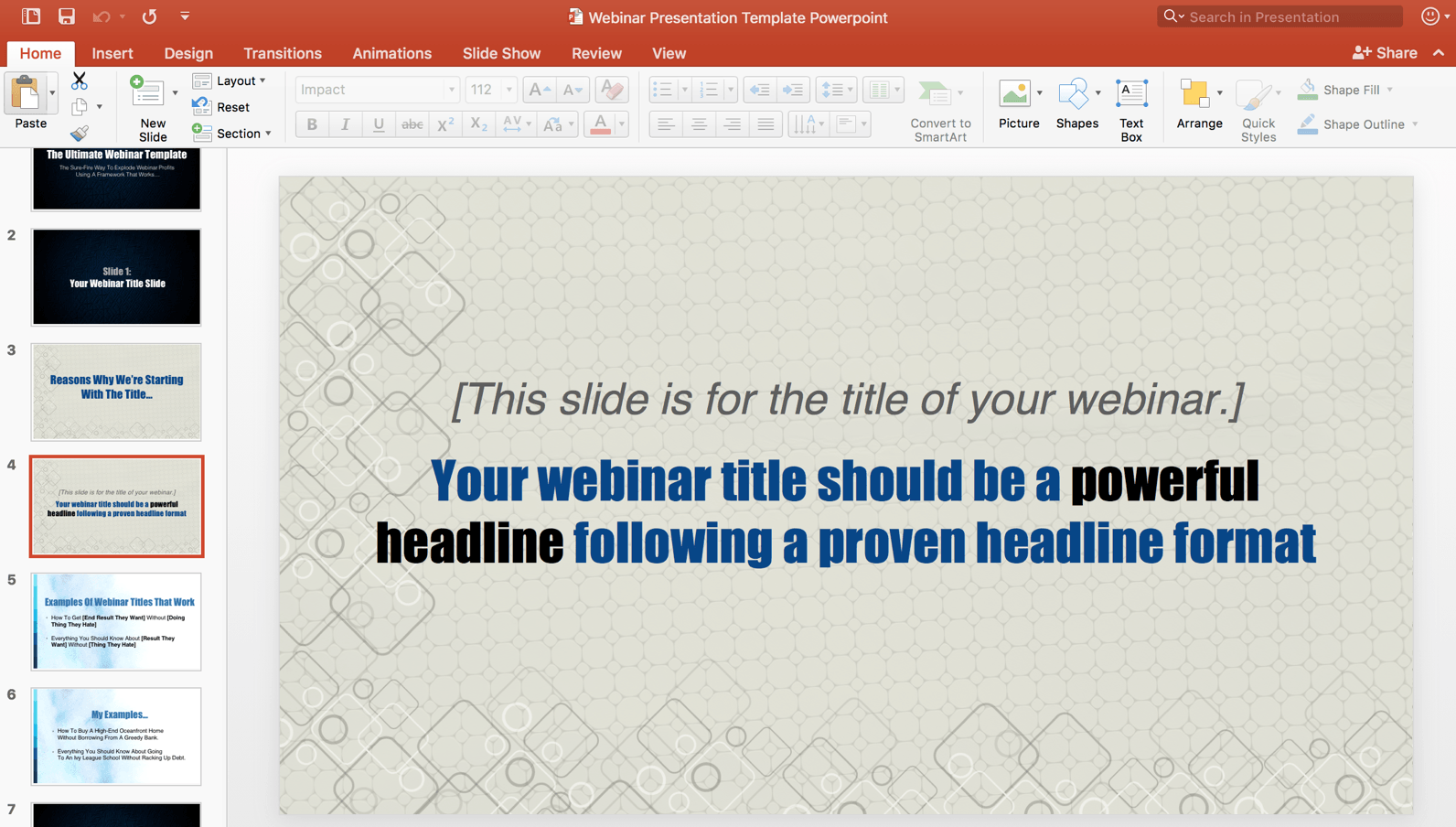The width and height of the screenshot is (1456, 827).
Task: Click Search in Presentation field
Action: 1280,16
